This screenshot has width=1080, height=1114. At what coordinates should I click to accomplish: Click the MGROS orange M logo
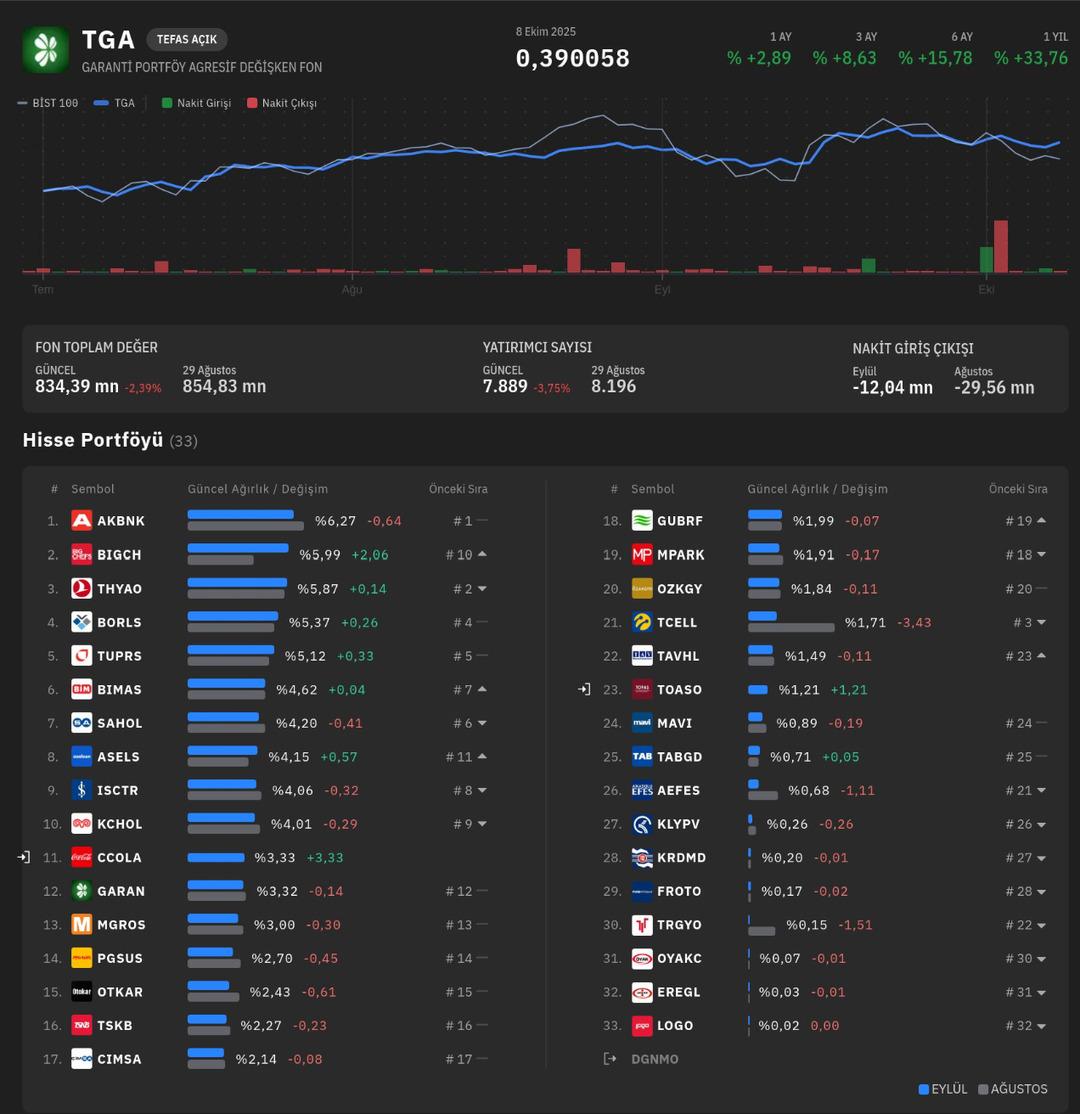(x=82, y=924)
